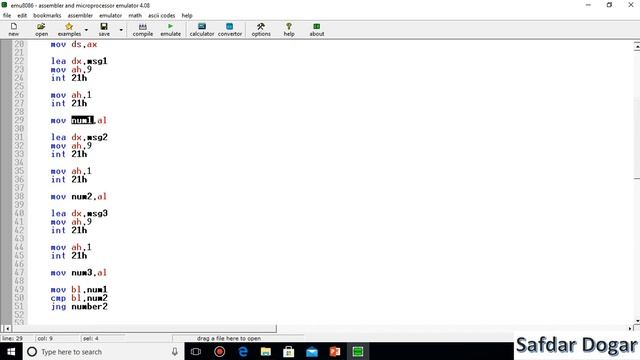Click the 'lea dx,msg3' code line
Image resolution: width=640 pixels, height=360 pixels.
[x=79, y=213]
